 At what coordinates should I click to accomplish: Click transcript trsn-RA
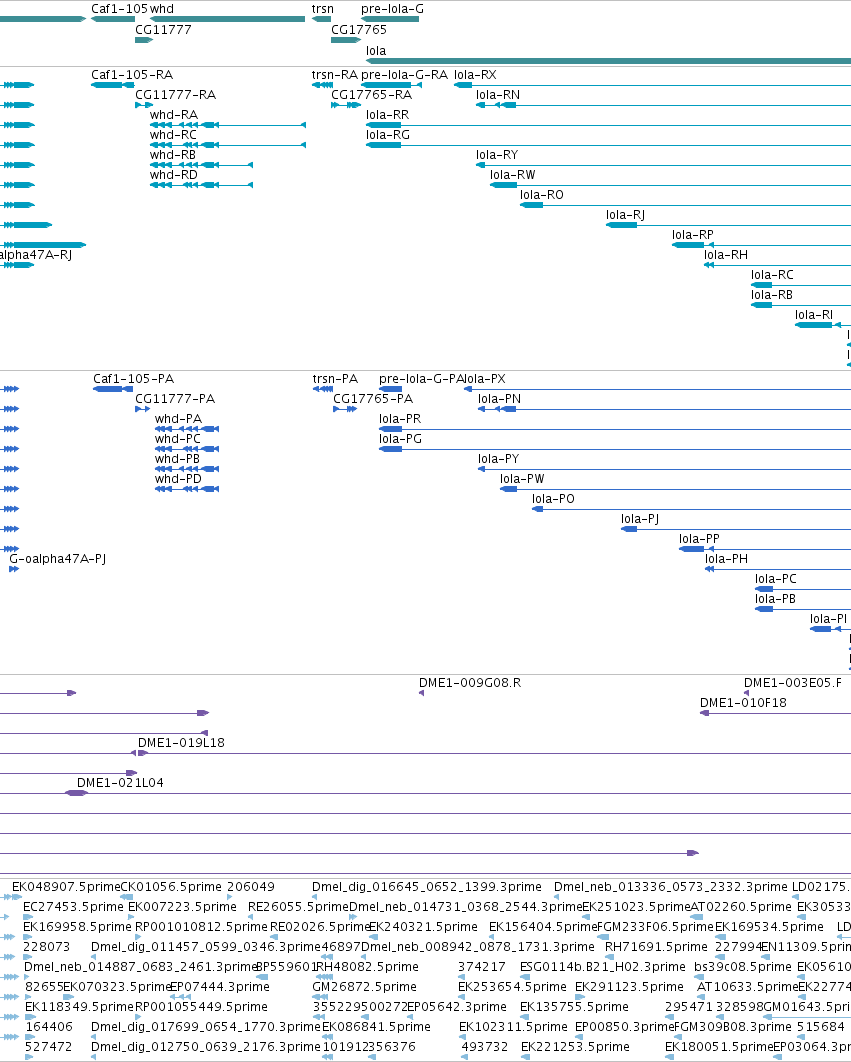(x=335, y=75)
